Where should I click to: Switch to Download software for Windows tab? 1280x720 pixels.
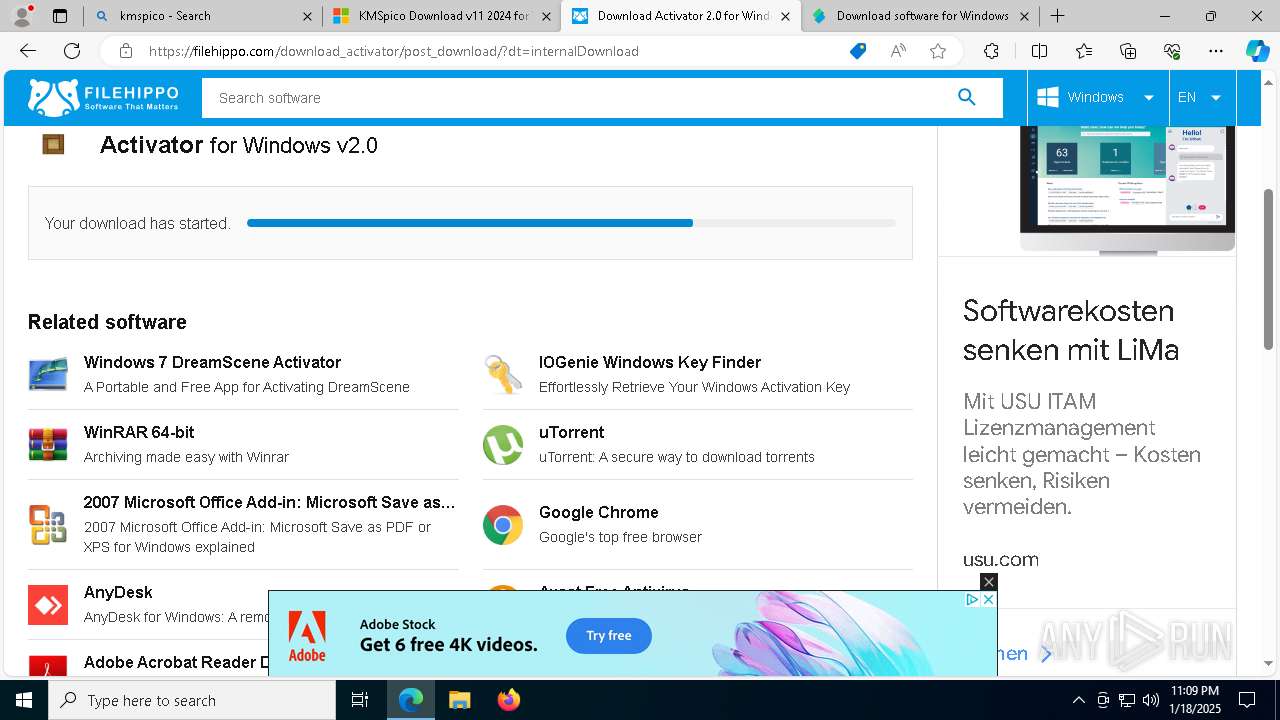click(x=920, y=16)
